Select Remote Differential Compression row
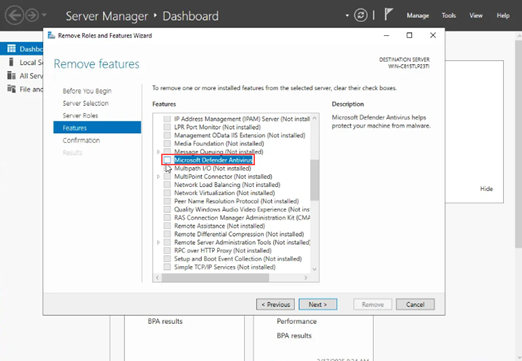Viewport: 522px width, 361px height. click(x=239, y=234)
